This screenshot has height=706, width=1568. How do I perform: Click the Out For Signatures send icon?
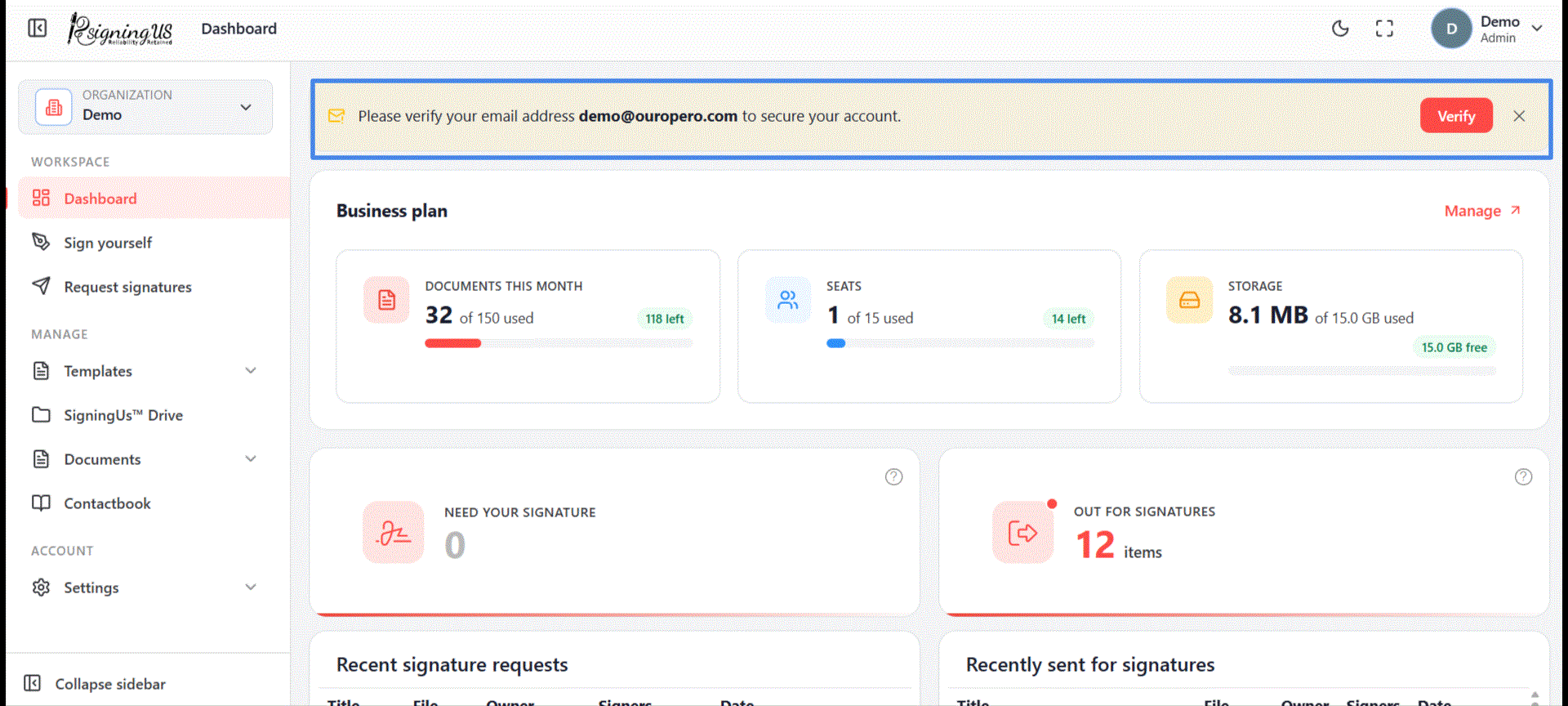(1023, 533)
